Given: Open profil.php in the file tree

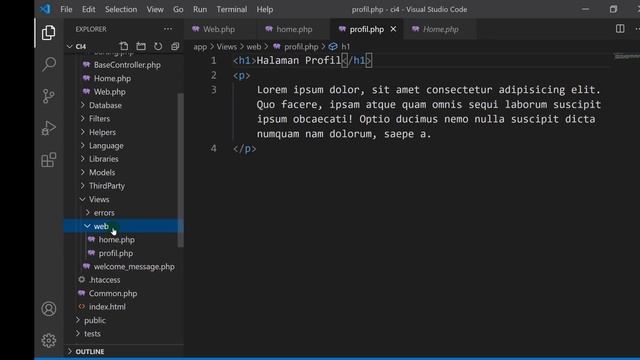Looking at the screenshot, I should click(x=116, y=253).
